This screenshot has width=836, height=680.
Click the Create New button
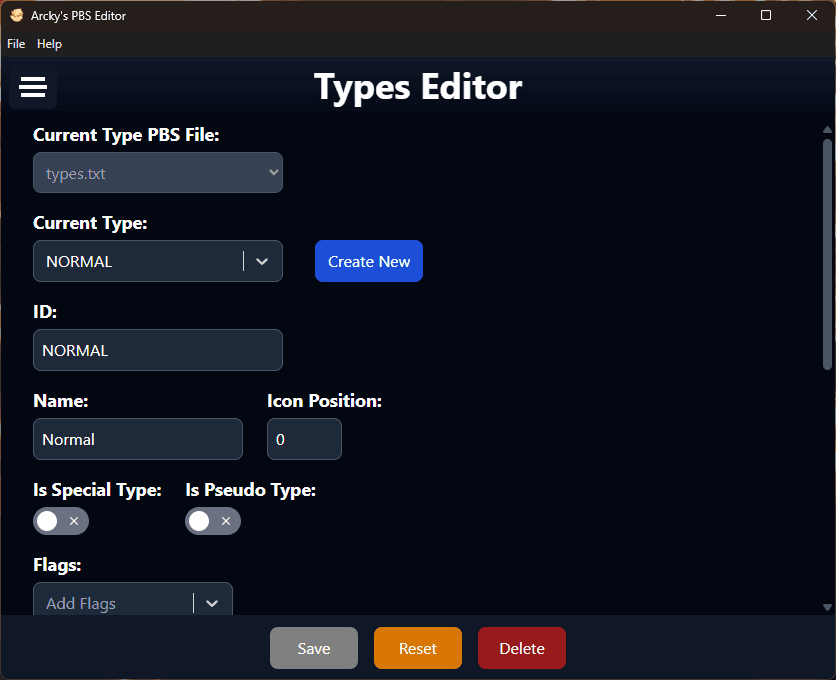click(369, 261)
